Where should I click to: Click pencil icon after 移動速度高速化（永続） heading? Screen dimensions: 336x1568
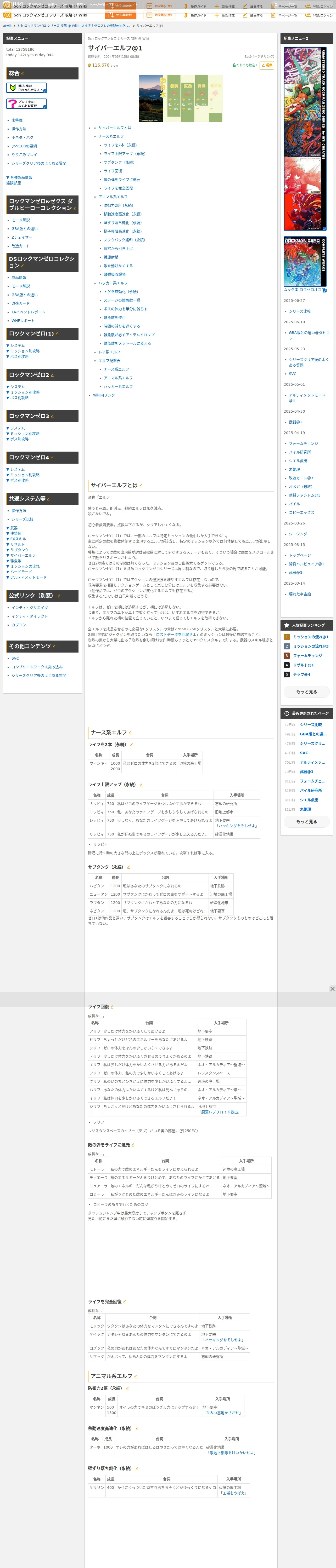[137, 1429]
